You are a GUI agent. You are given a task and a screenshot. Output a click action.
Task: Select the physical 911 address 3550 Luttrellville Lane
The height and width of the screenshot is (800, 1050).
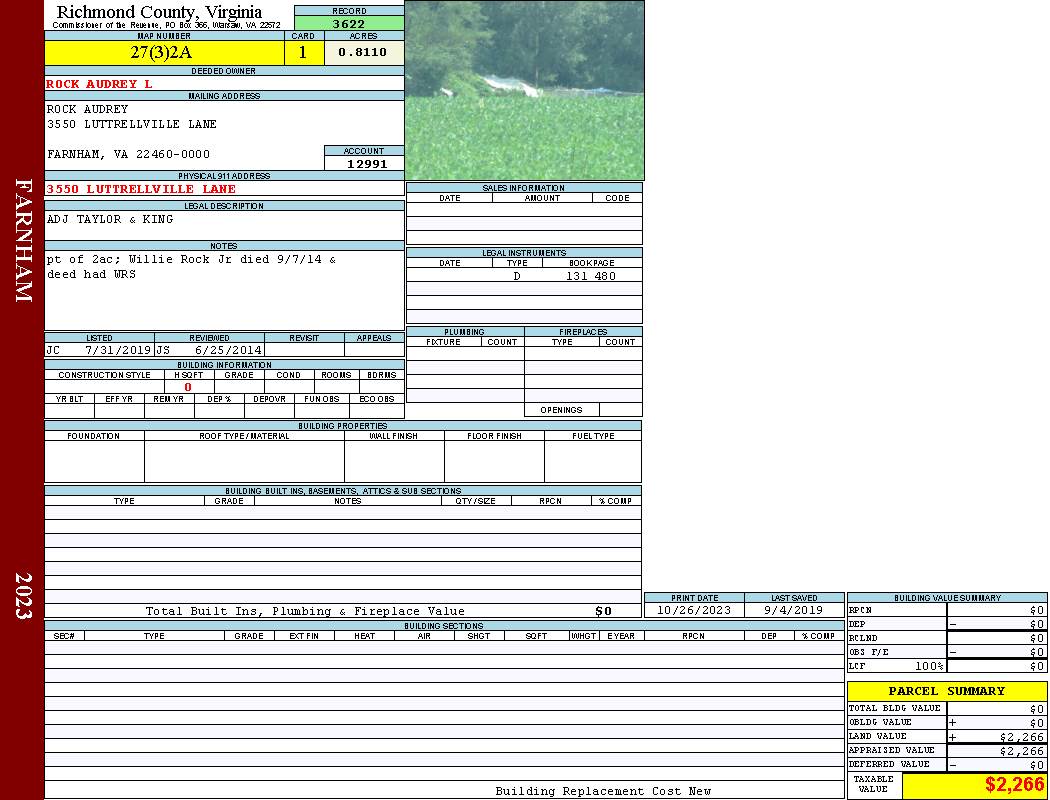click(141, 189)
